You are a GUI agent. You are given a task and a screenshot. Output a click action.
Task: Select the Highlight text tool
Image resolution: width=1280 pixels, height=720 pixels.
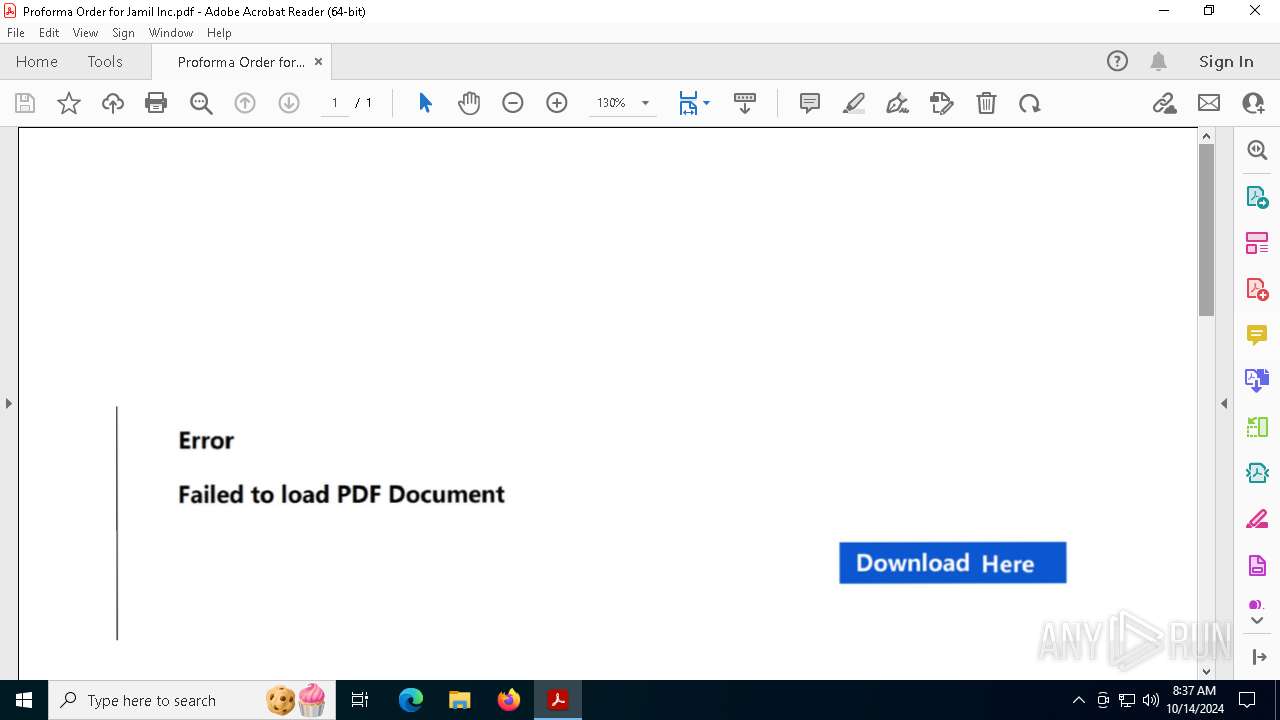(854, 103)
